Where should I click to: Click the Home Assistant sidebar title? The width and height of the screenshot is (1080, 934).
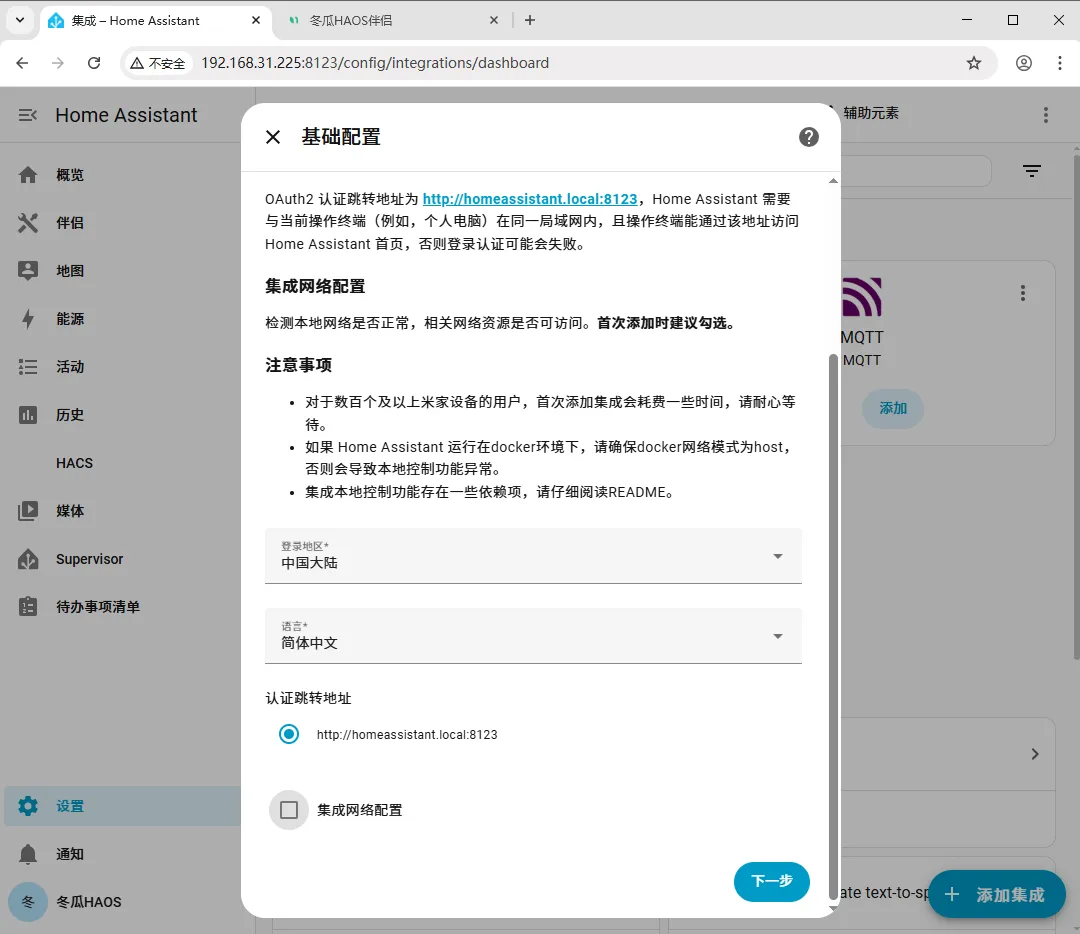[x=126, y=115]
